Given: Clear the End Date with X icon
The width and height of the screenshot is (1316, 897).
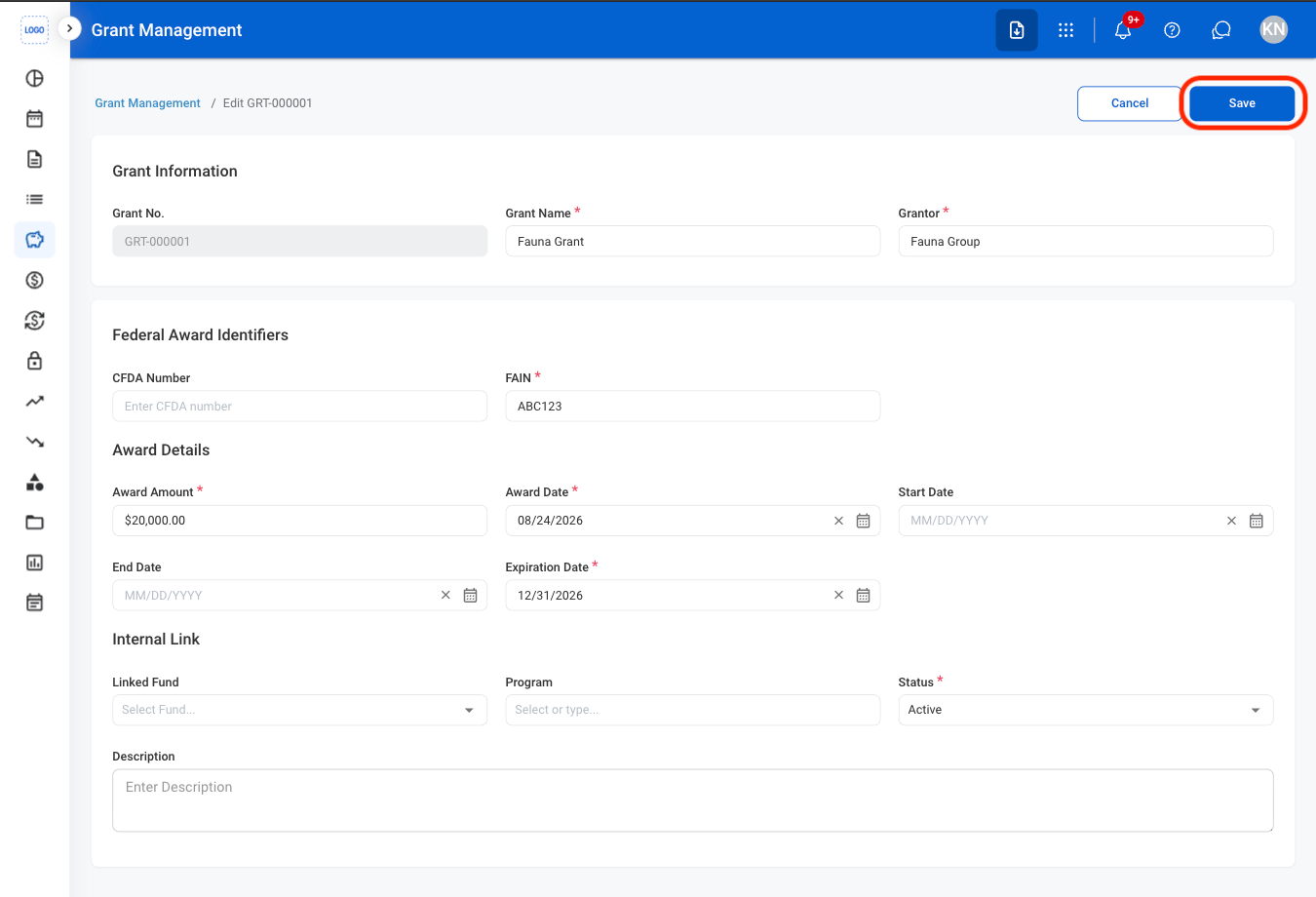Looking at the screenshot, I should [x=445, y=595].
